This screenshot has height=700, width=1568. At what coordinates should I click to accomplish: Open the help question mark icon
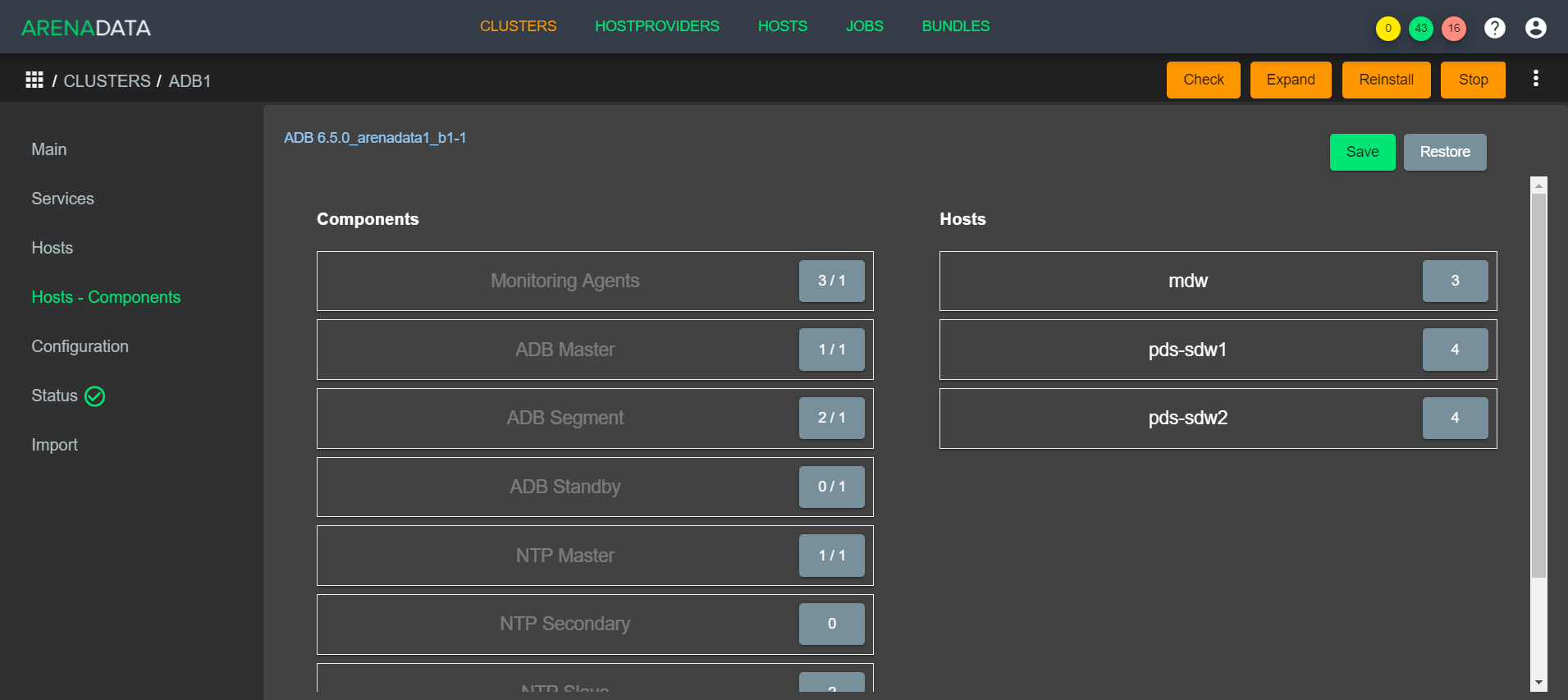pyautogui.click(x=1495, y=28)
